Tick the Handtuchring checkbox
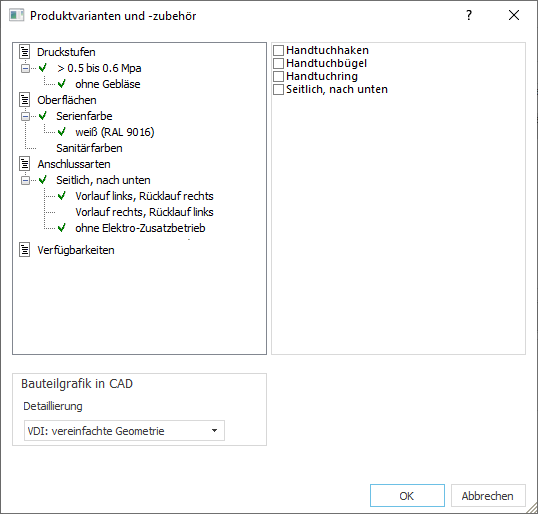538x514 pixels. tap(278, 76)
